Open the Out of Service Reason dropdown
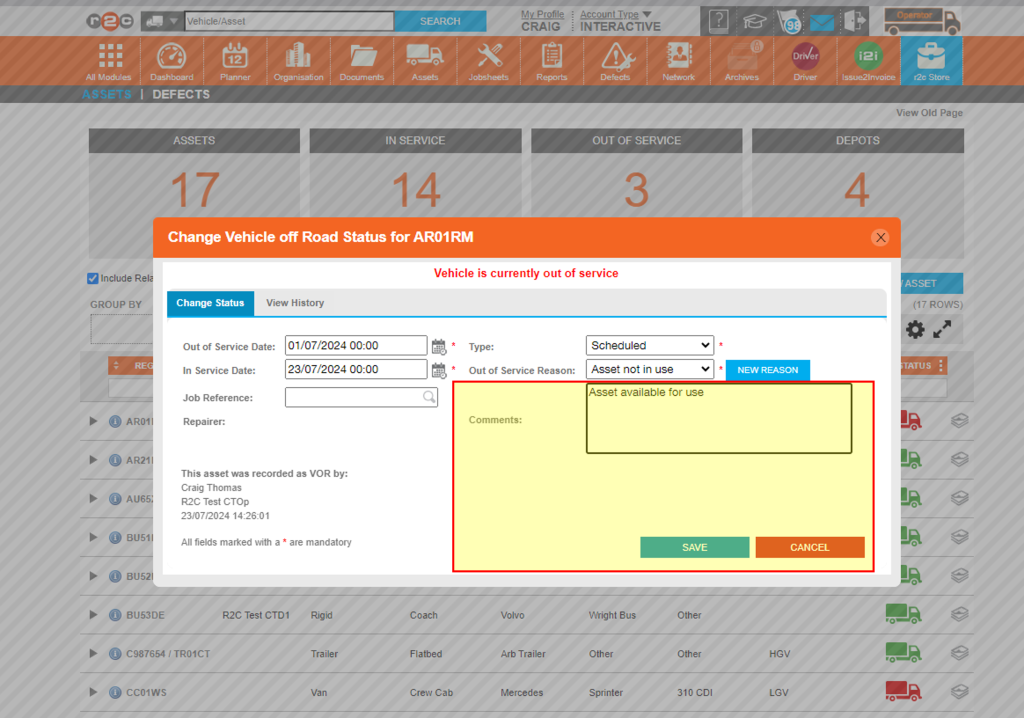 point(650,369)
